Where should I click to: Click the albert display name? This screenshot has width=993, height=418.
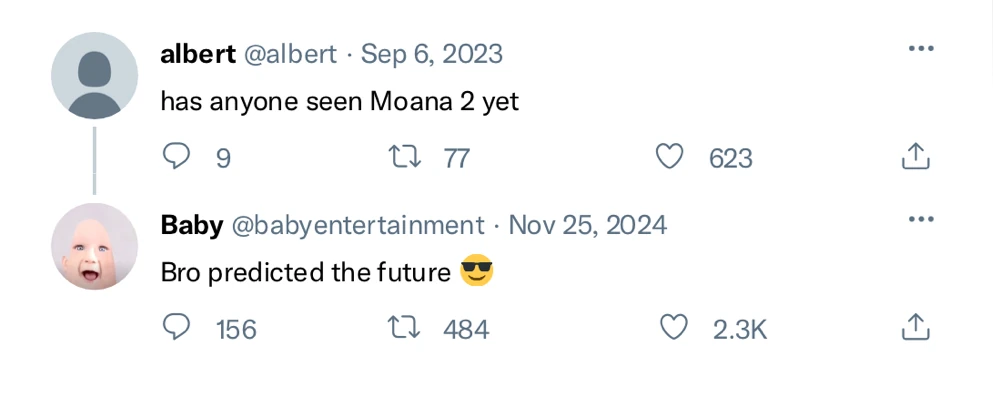196,54
